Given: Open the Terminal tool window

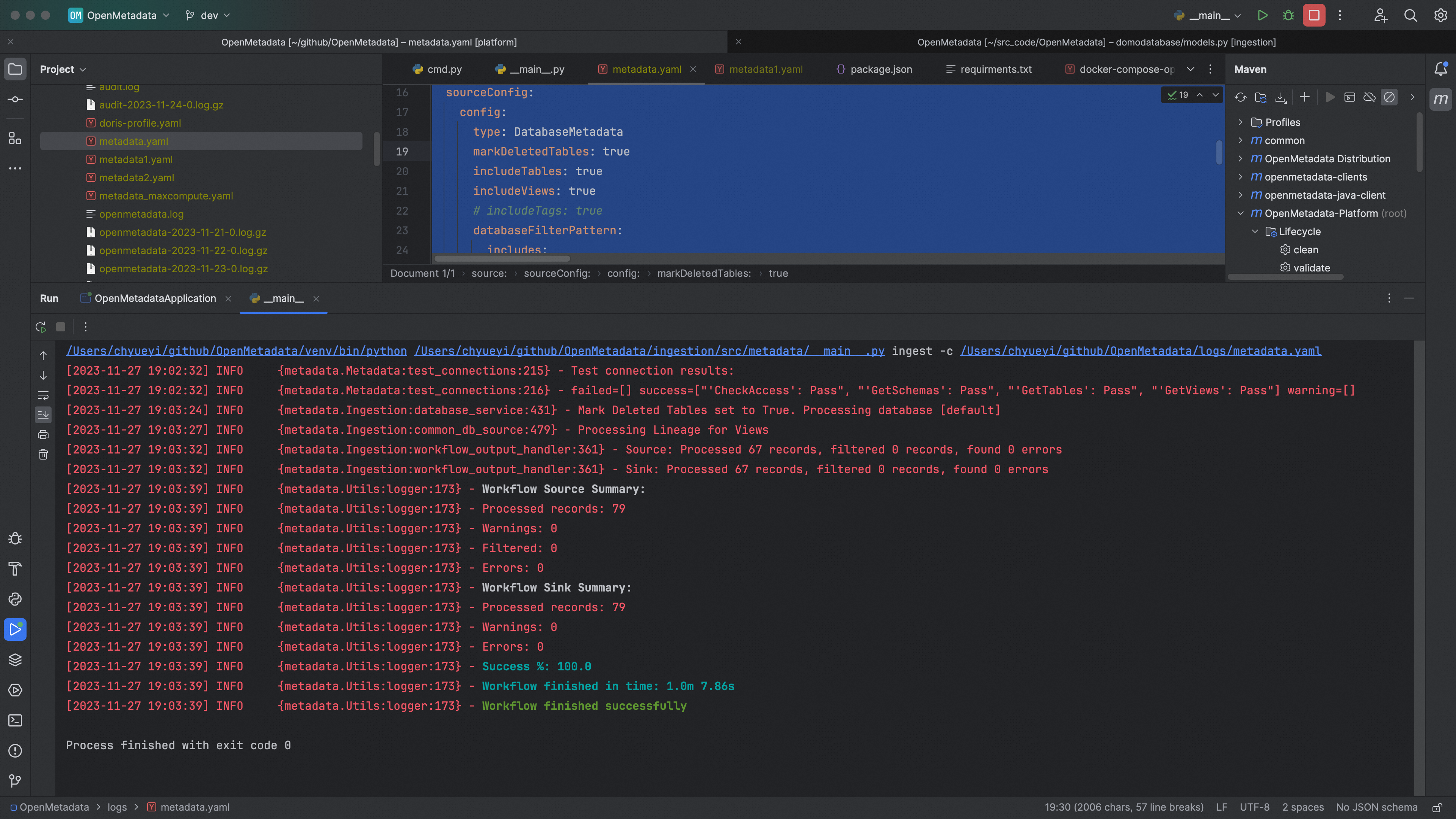Looking at the screenshot, I should 15,720.
